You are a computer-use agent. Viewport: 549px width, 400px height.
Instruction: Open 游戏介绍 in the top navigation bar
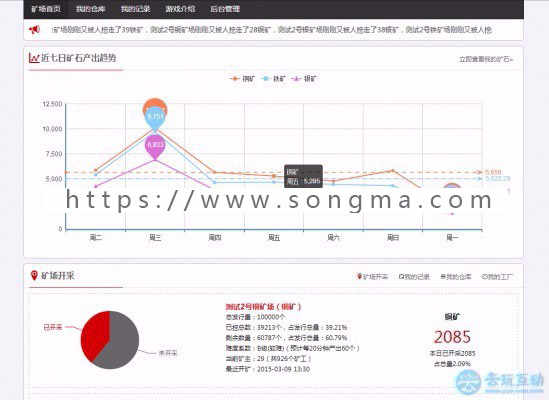180,9
